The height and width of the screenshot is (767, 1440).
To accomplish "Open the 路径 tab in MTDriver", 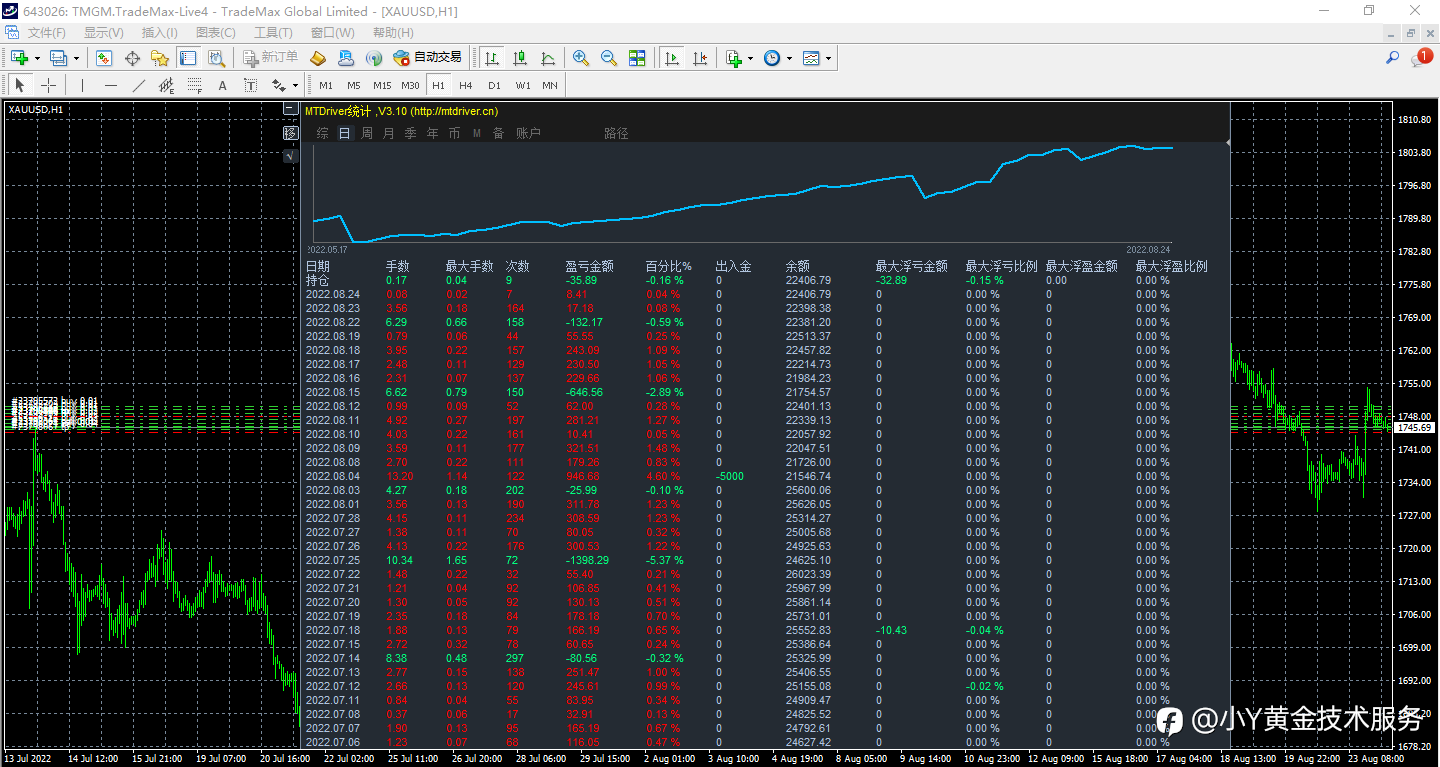I will [x=616, y=133].
